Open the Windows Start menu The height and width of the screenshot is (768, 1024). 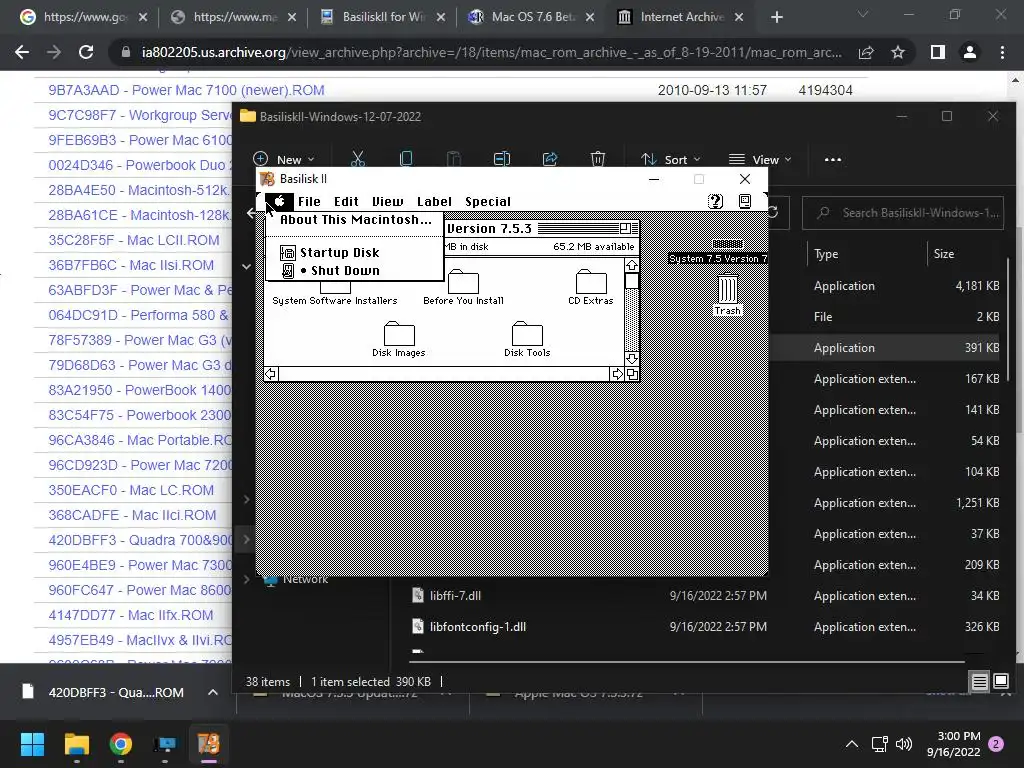(32, 744)
